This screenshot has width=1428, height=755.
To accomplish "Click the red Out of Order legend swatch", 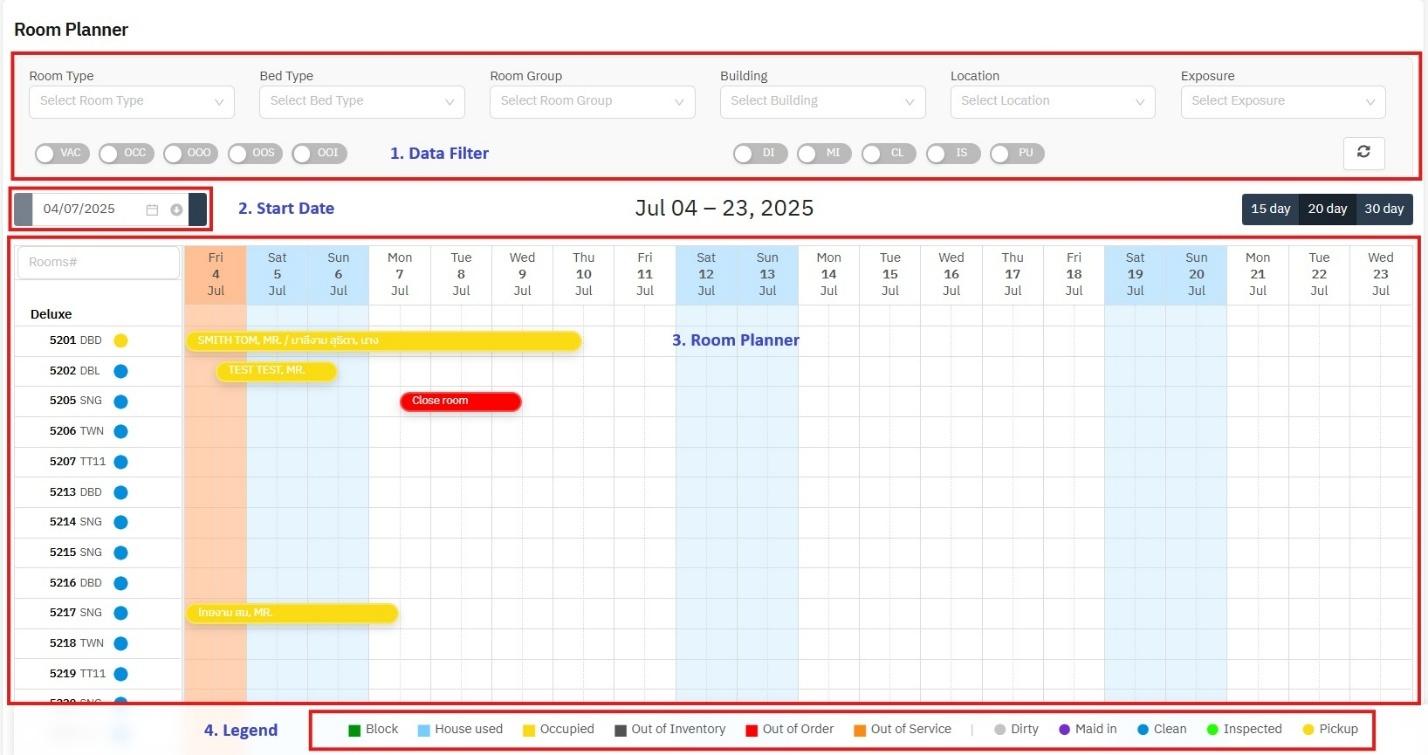I will coord(751,730).
